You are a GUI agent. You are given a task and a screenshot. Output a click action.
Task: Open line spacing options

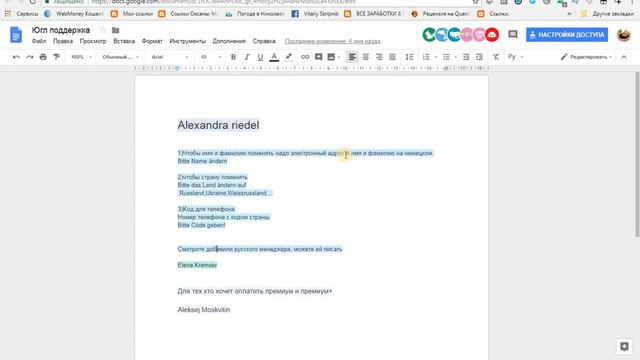pyautogui.click(x=409, y=57)
